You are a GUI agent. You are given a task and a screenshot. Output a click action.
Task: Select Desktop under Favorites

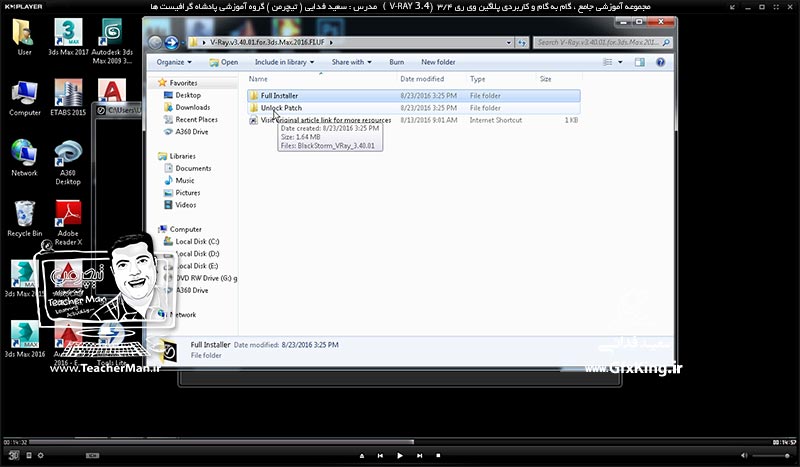(183, 95)
